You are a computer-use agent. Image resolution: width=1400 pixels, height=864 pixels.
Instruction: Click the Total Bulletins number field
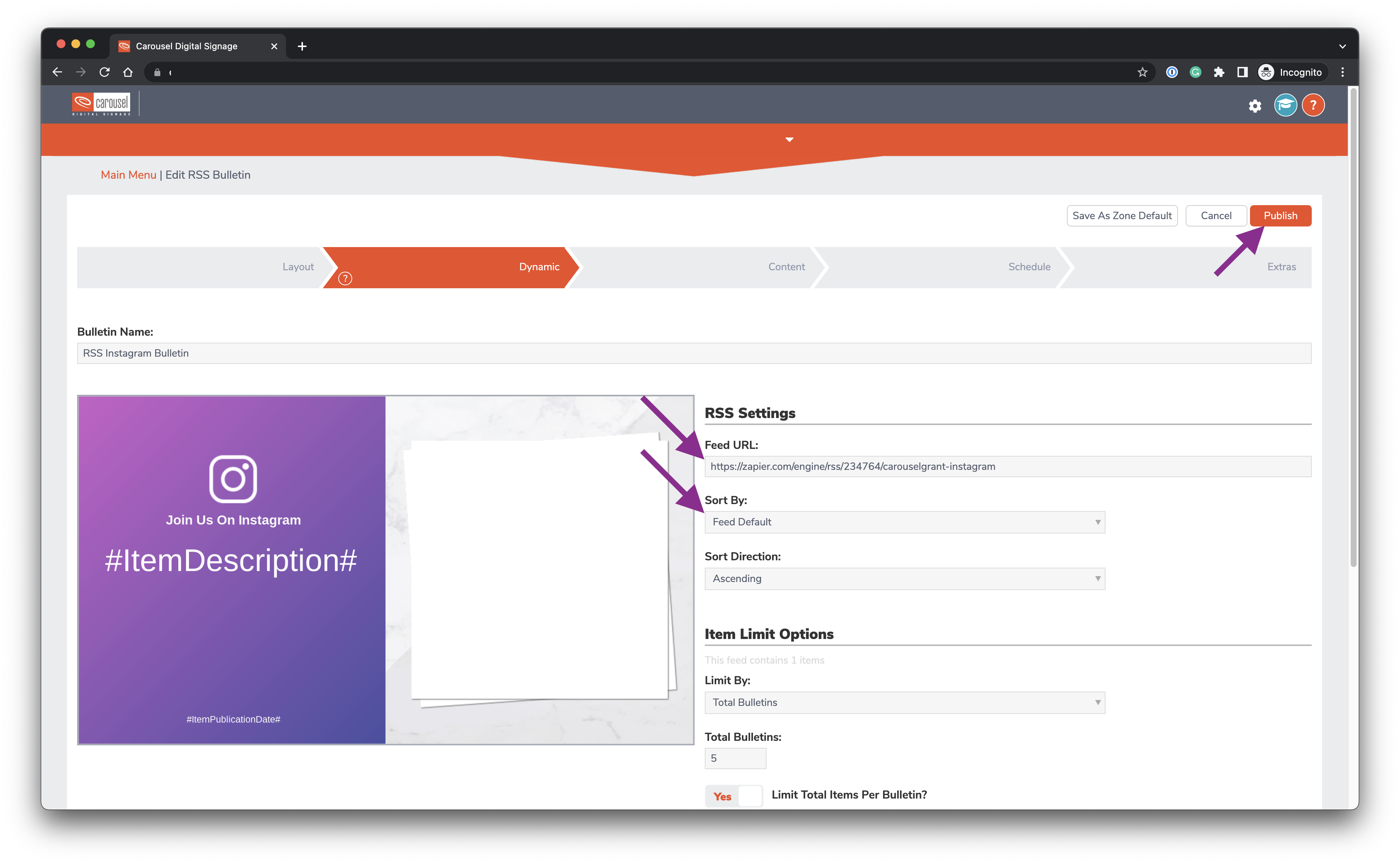tap(735, 758)
